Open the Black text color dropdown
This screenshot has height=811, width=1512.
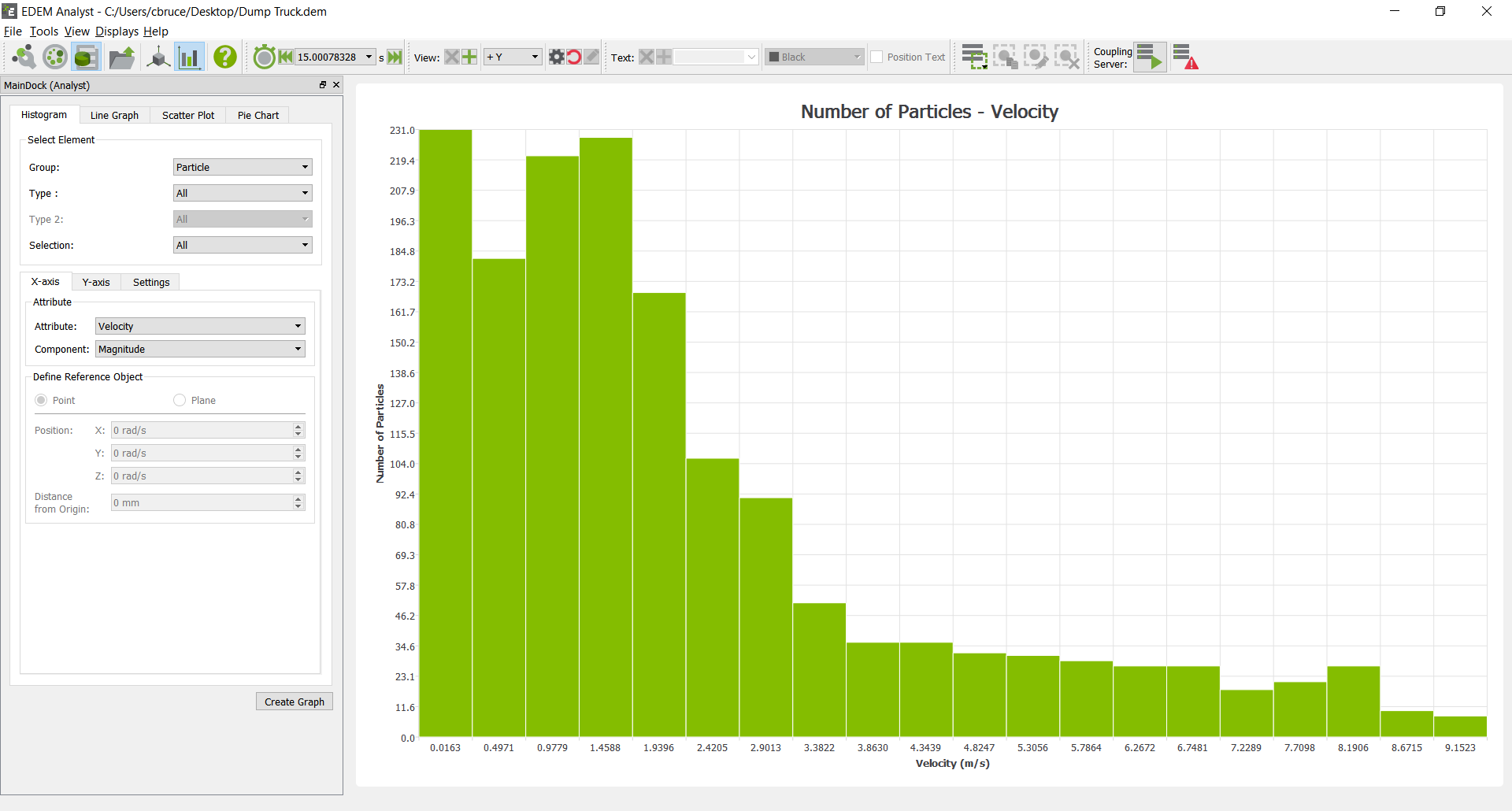[x=814, y=57]
